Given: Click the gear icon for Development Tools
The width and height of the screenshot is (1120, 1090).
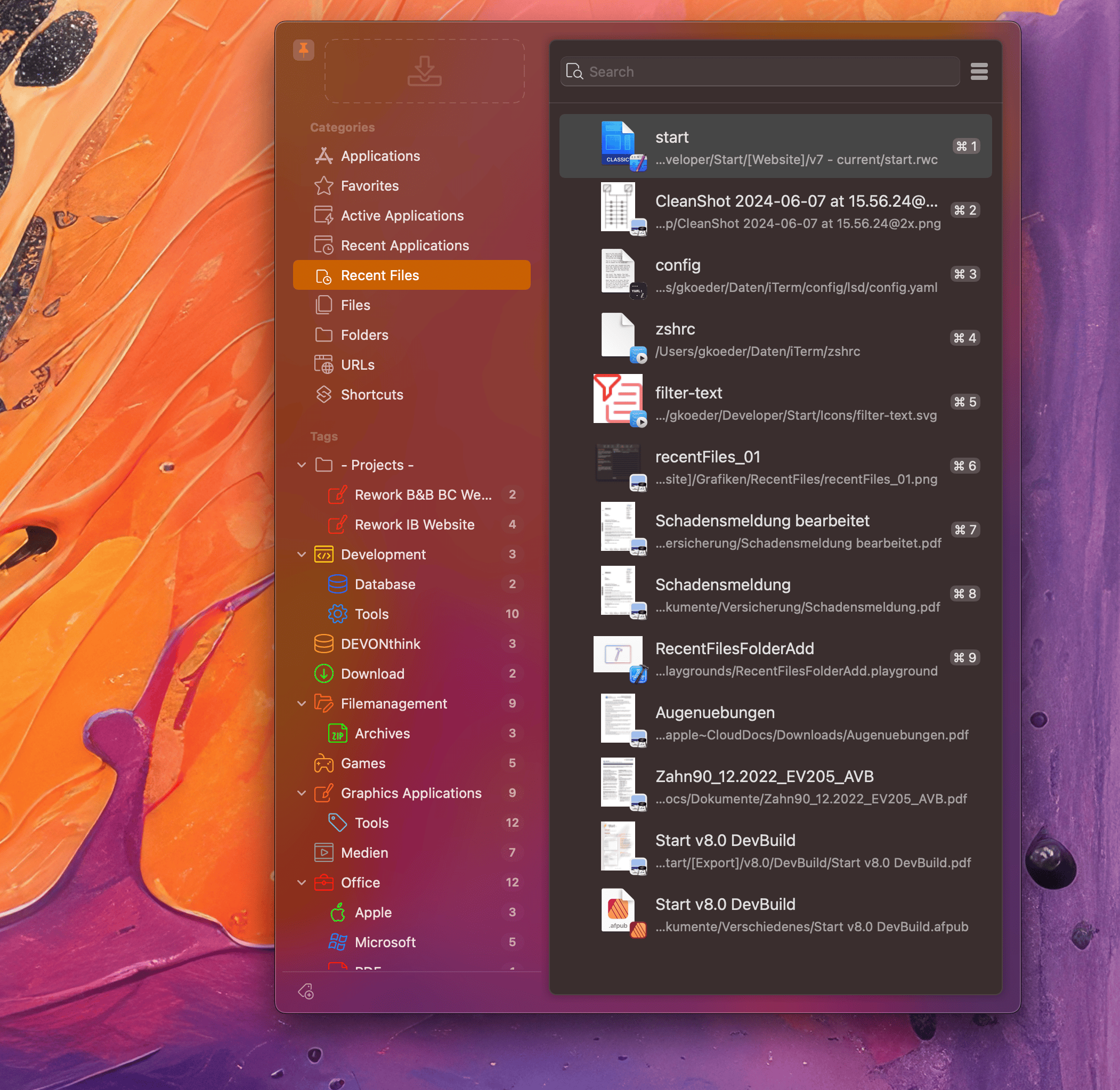Looking at the screenshot, I should 337,614.
